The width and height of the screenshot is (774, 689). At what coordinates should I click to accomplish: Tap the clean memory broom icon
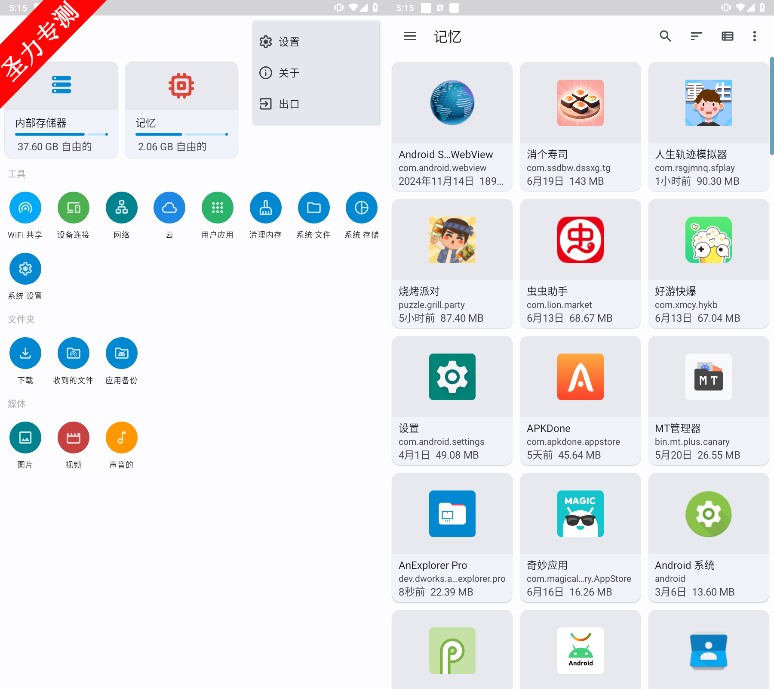(x=266, y=208)
